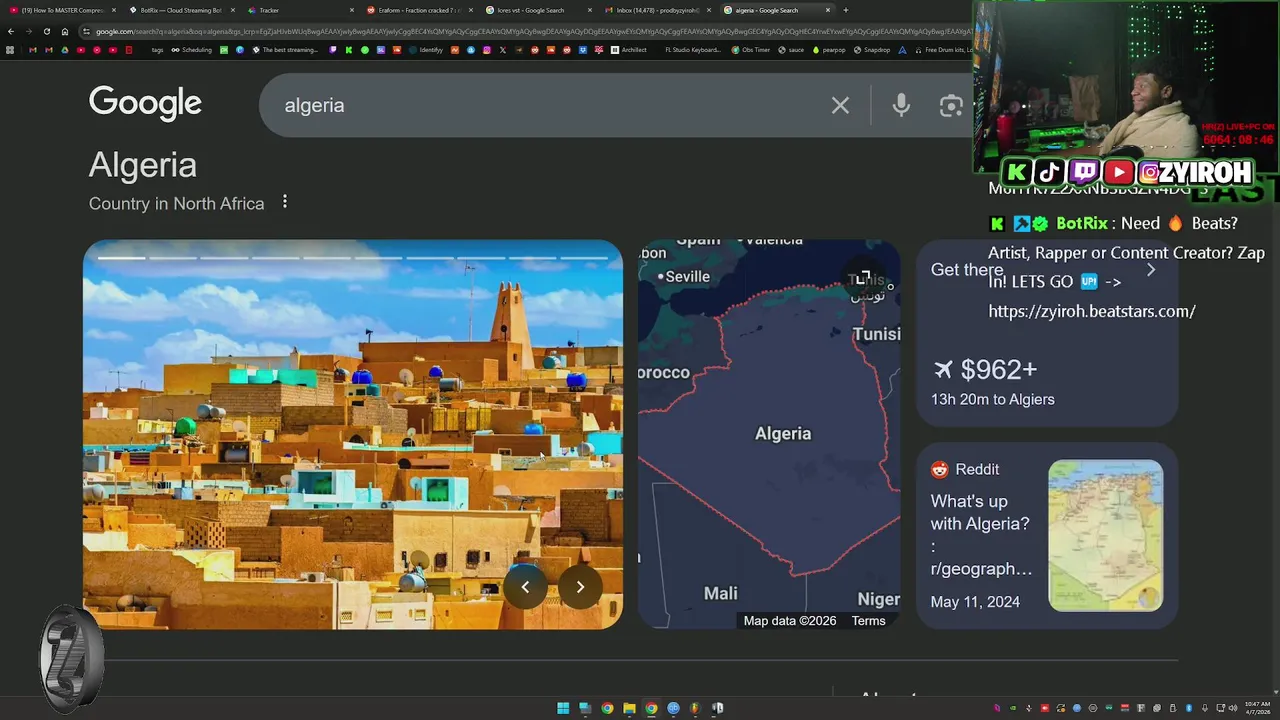Open The best streaming bookmark
Image resolution: width=1280 pixels, height=720 pixels.
285,50
